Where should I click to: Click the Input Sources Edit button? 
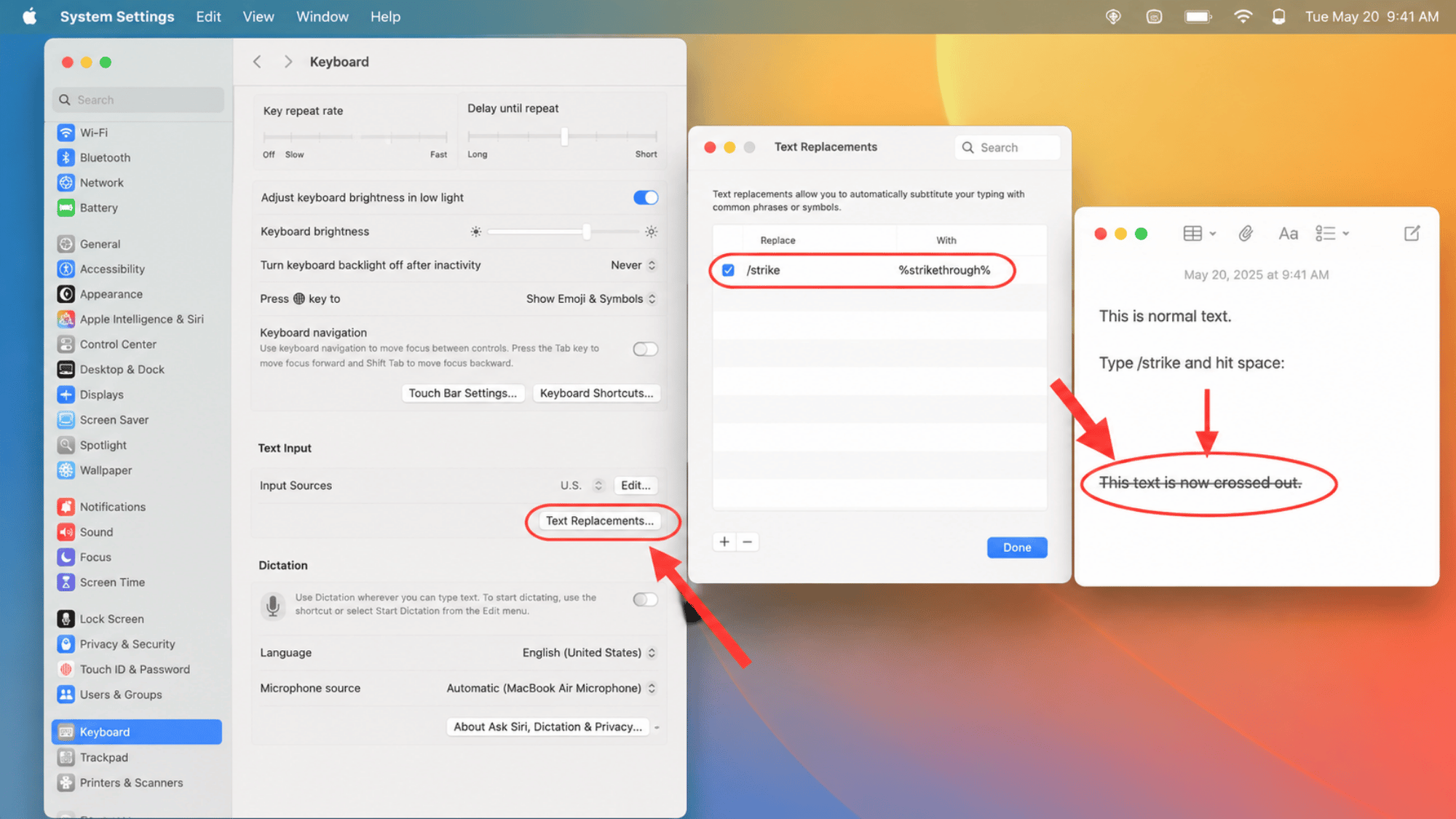tap(636, 486)
